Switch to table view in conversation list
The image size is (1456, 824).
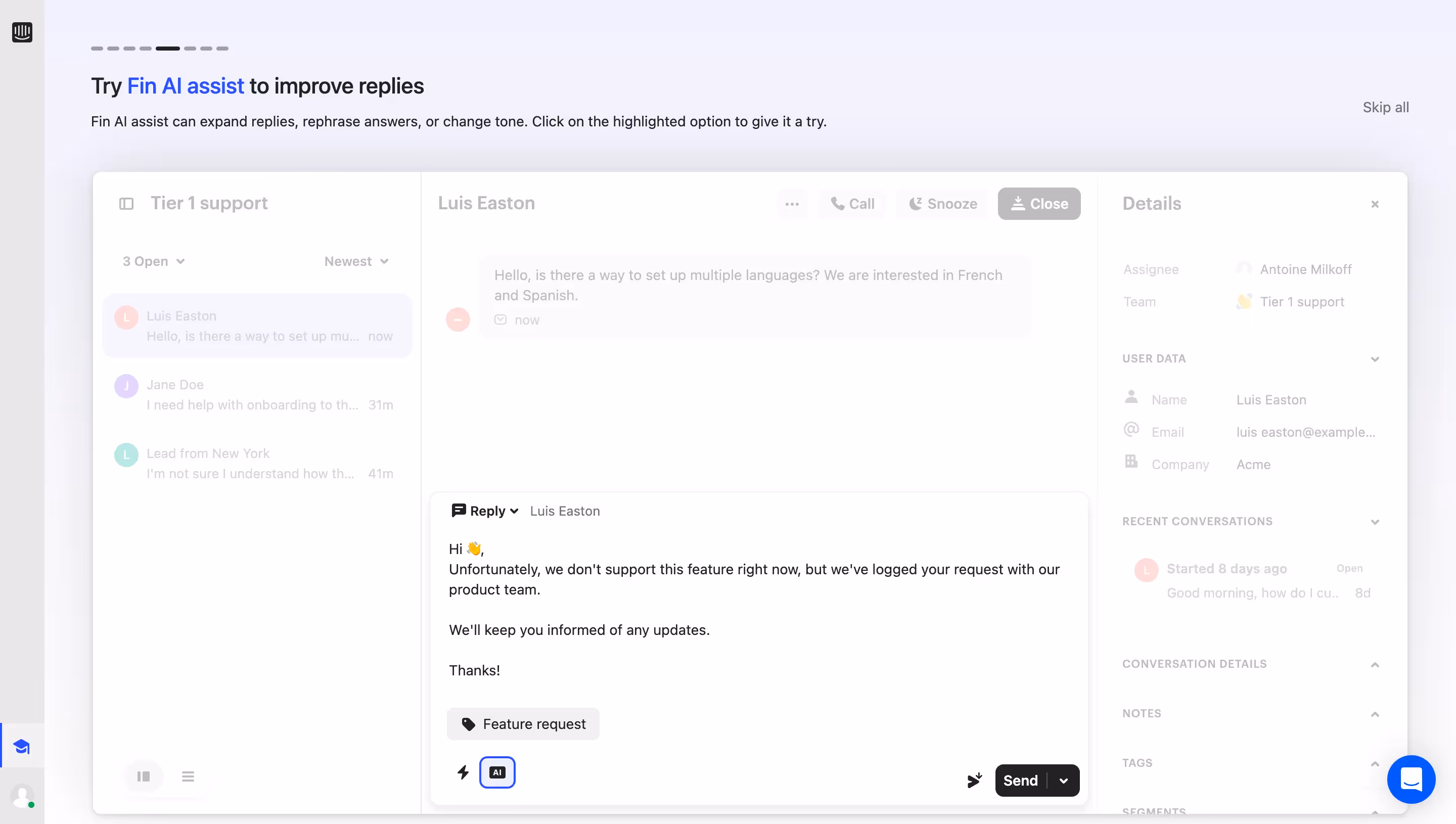pos(144,776)
